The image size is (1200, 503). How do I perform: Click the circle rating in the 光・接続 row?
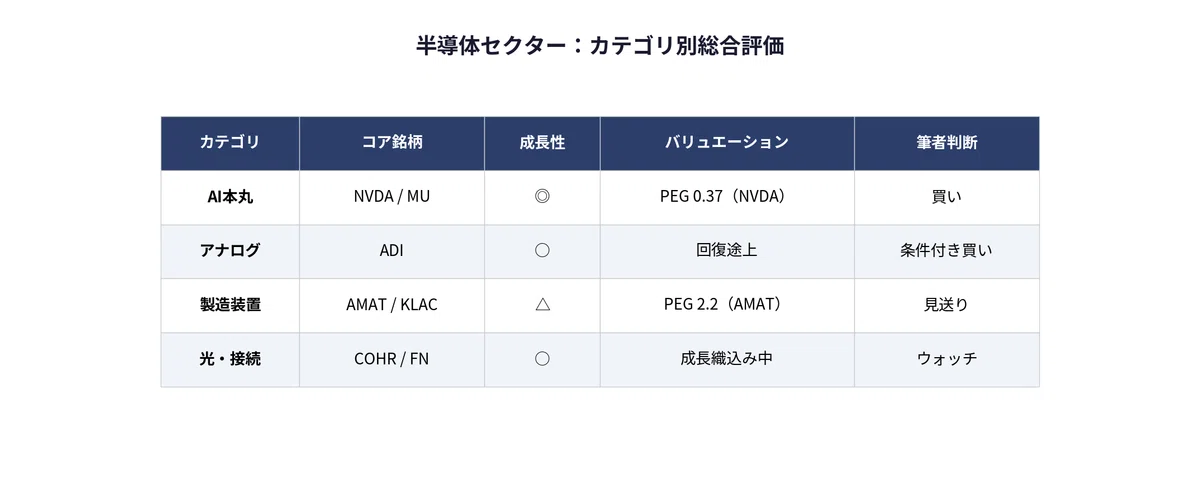pos(542,359)
